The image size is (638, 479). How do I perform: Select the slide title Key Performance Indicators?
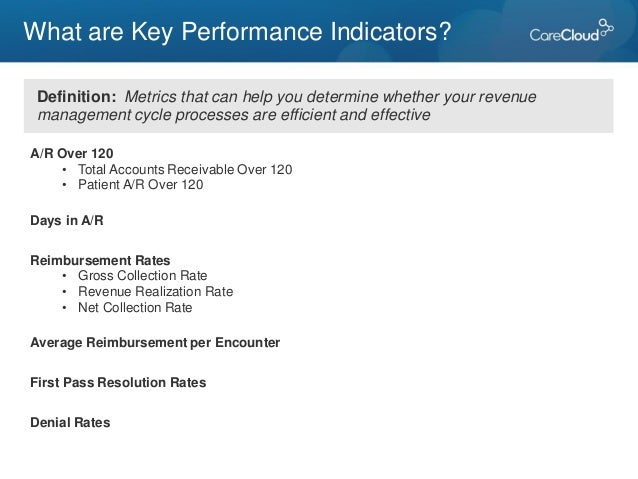coord(237,32)
